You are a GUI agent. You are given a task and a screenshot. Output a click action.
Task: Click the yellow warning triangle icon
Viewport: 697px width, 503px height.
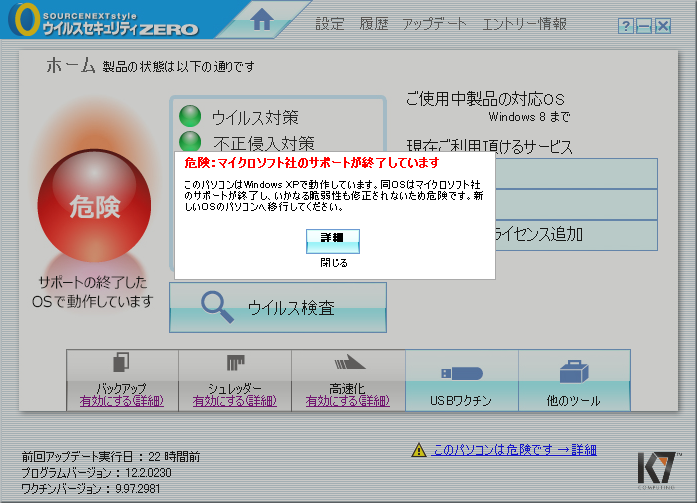tap(419, 450)
